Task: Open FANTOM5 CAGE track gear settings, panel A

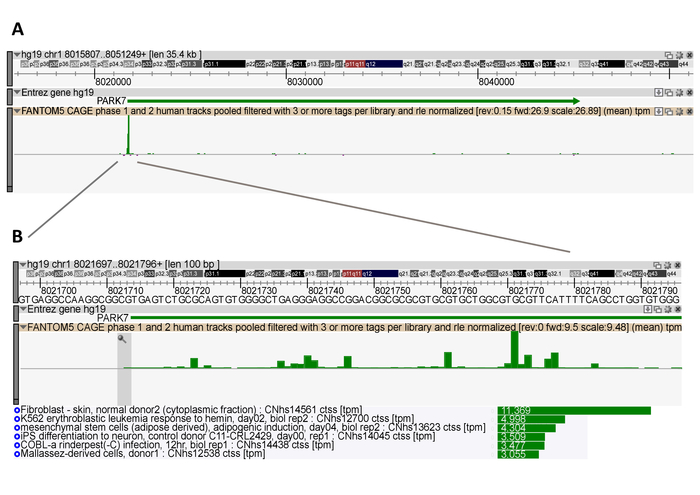Action: tap(679, 112)
